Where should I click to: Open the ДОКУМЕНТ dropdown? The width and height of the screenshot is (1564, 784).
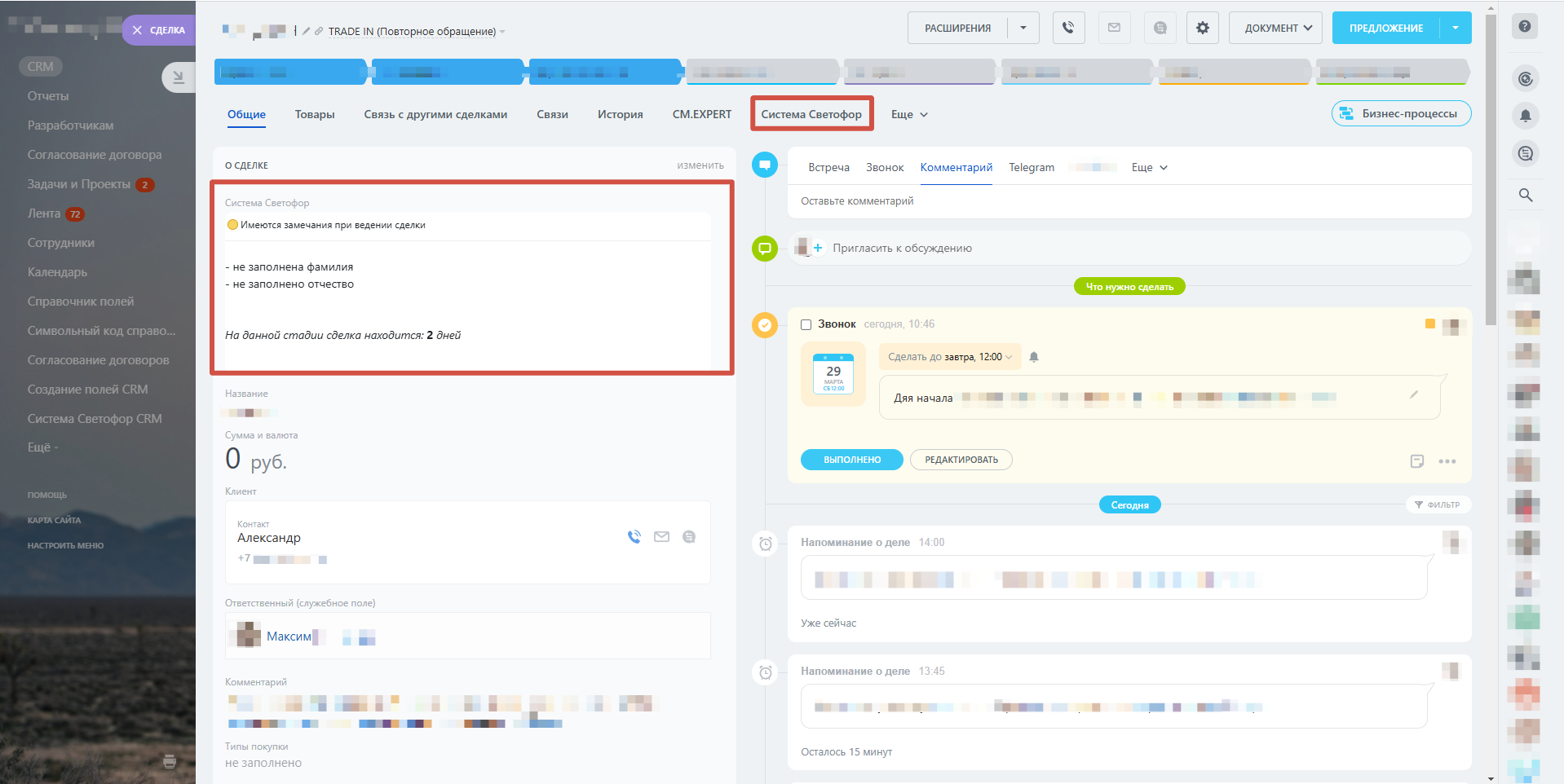(x=1275, y=28)
